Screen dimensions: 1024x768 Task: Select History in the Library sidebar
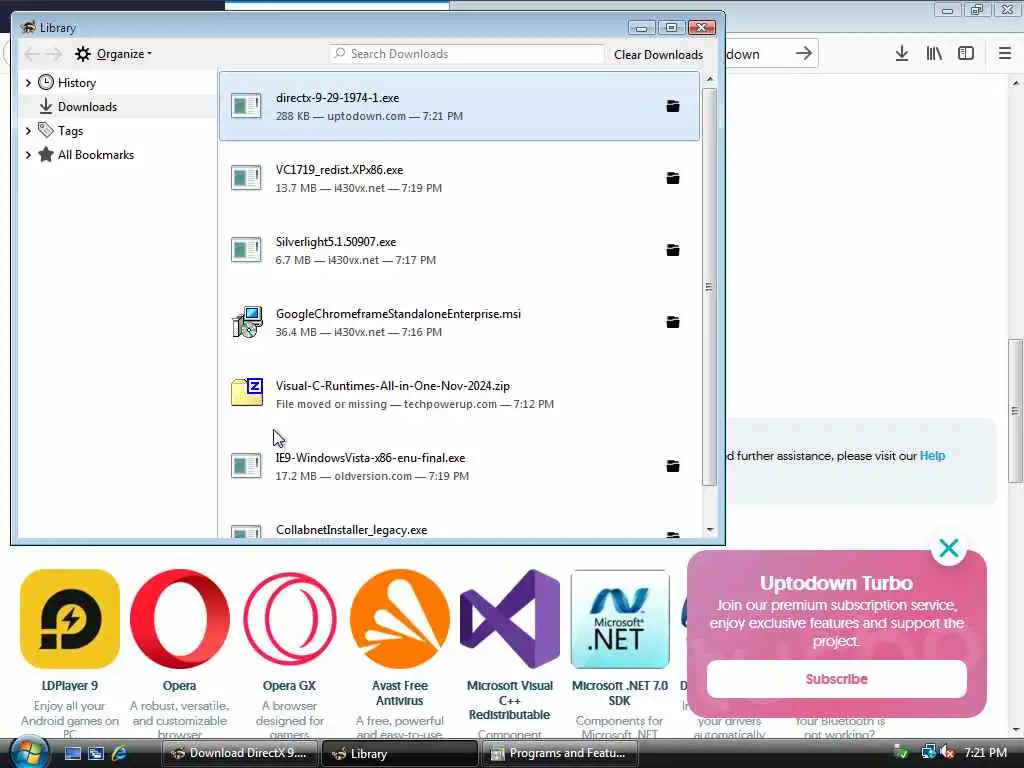tap(76, 83)
